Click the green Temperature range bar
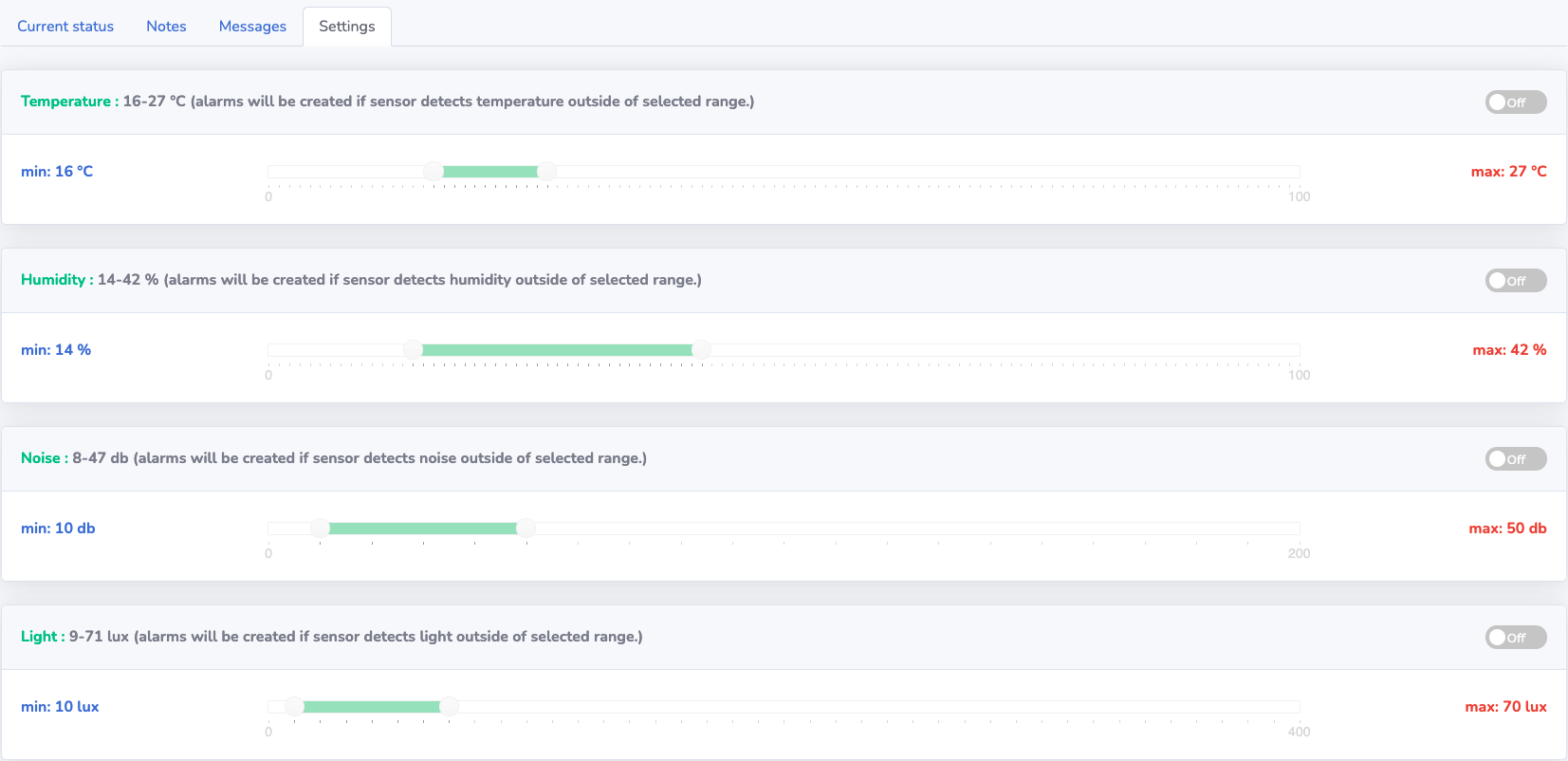This screenshot has width=1568, height=761. (489, 172)
